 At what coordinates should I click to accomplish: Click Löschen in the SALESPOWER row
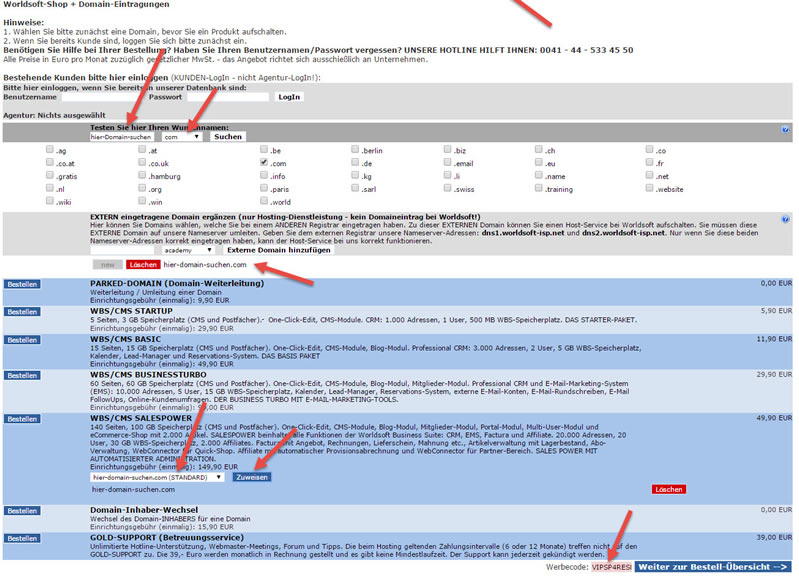[x=669, y=489]
